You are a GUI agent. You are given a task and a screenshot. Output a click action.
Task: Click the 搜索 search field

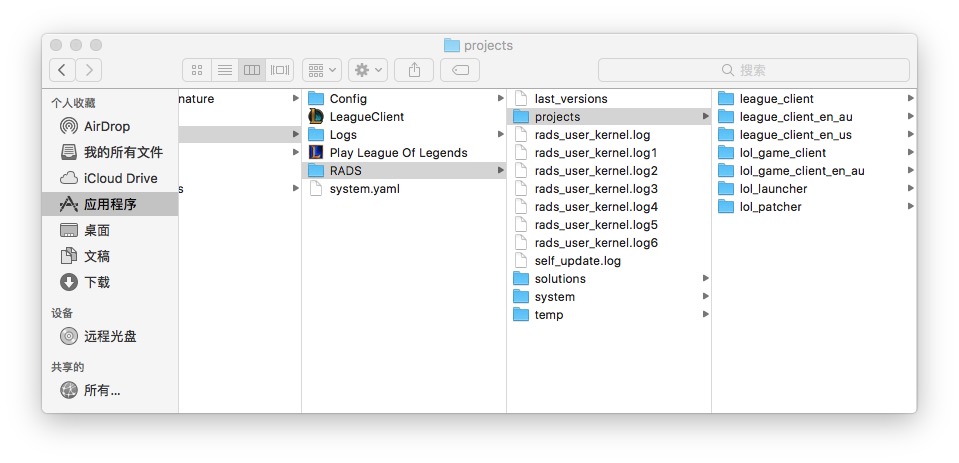tap(754, 70)
